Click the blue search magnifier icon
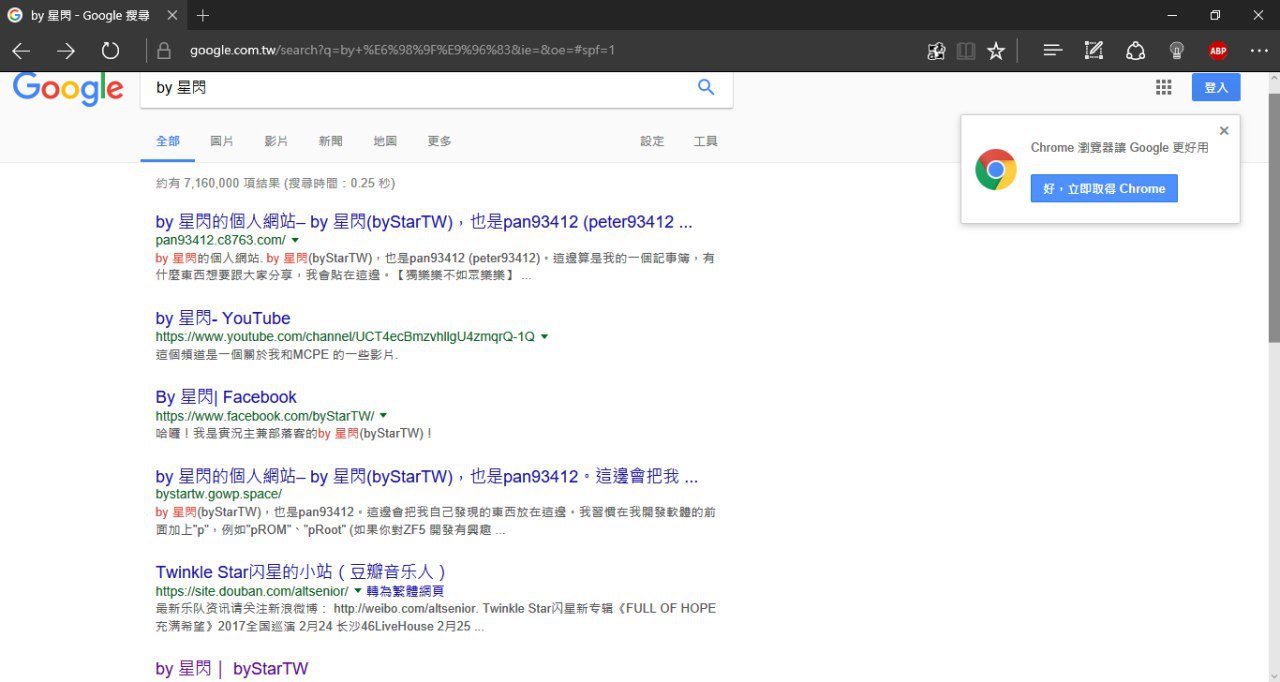This screenshot has height=682, width=1280. point(706,88)
